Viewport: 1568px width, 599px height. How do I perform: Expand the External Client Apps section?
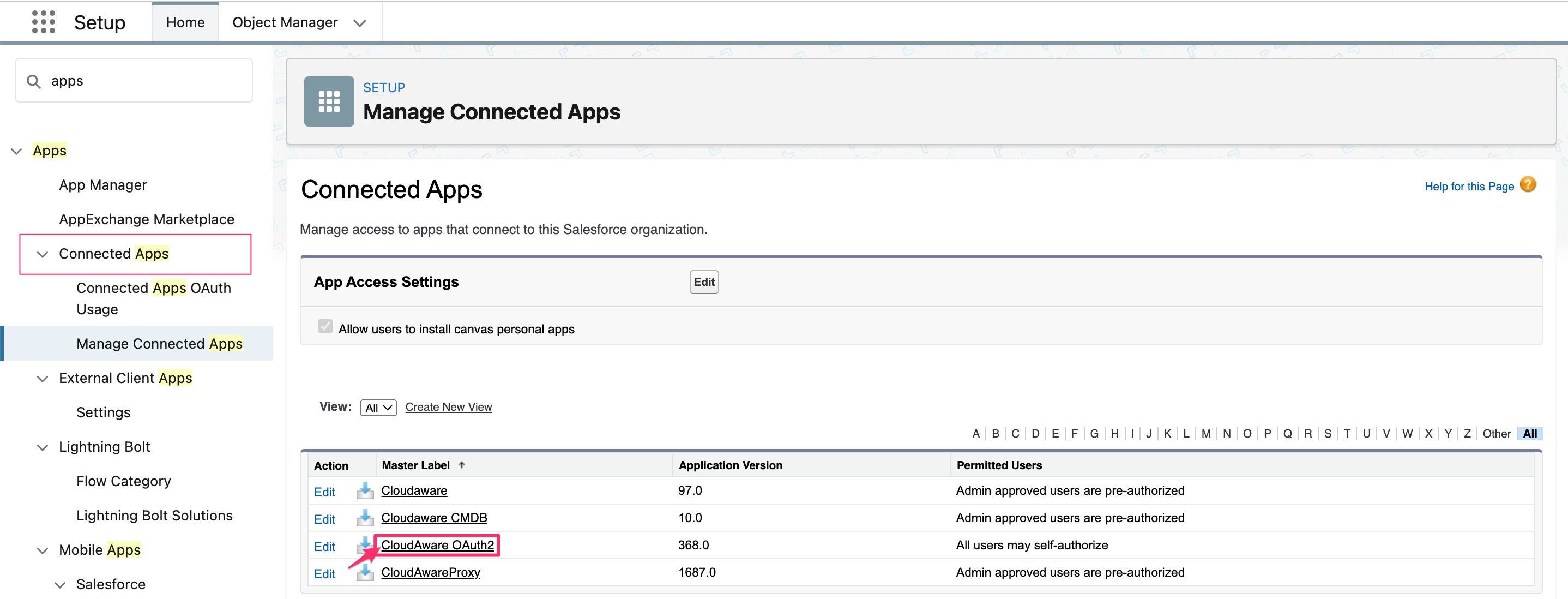(x=42, y=379)
